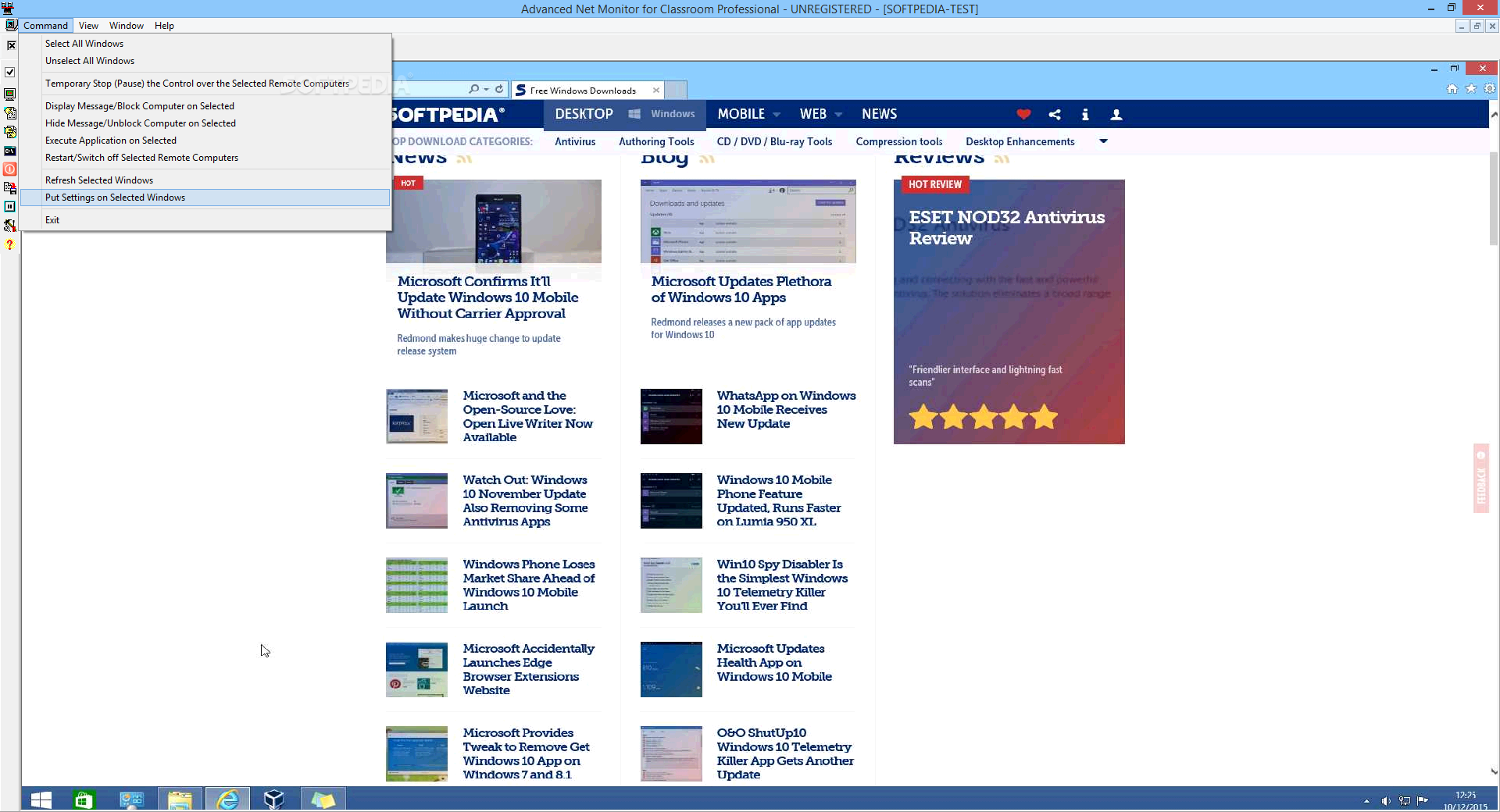
Task: Open the Window menu
Action: click(127, 26)
